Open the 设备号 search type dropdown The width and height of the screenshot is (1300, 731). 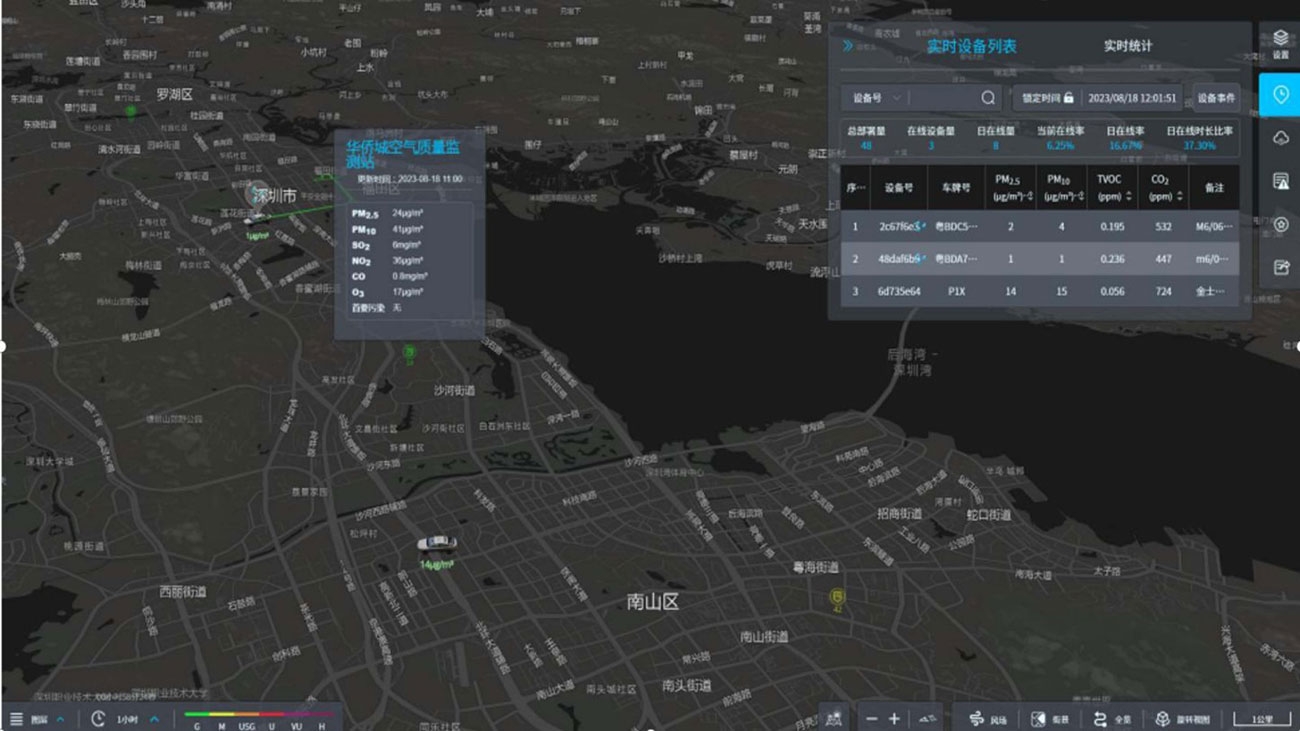tap(876, 98)
